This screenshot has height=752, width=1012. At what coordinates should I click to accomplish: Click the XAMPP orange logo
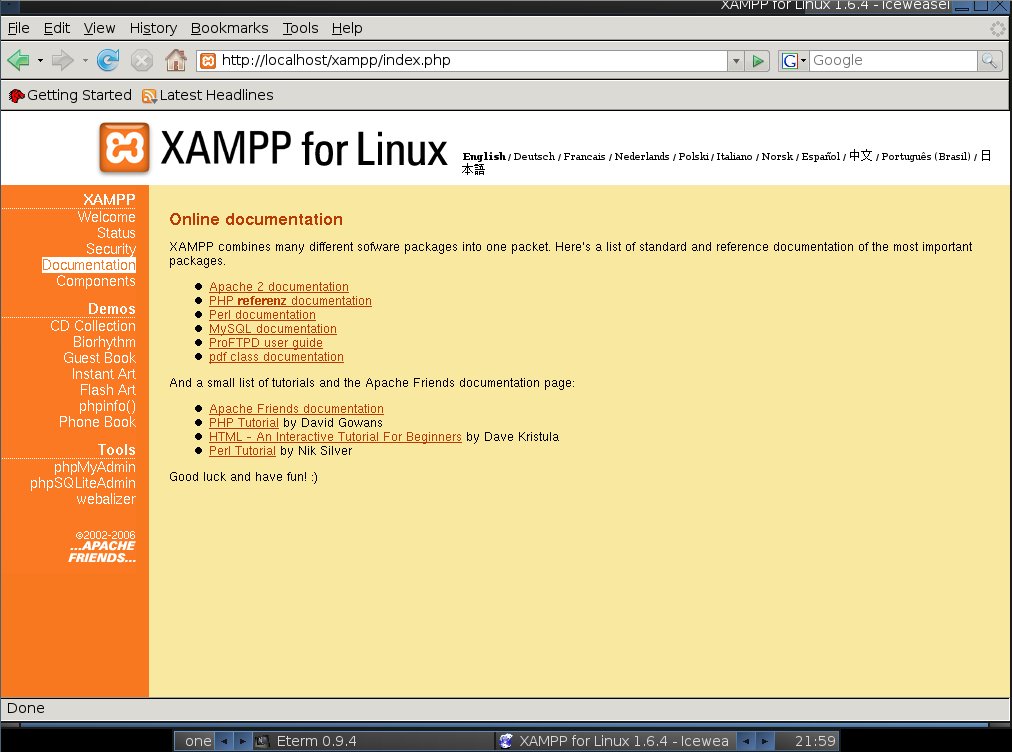click(125, 148)
